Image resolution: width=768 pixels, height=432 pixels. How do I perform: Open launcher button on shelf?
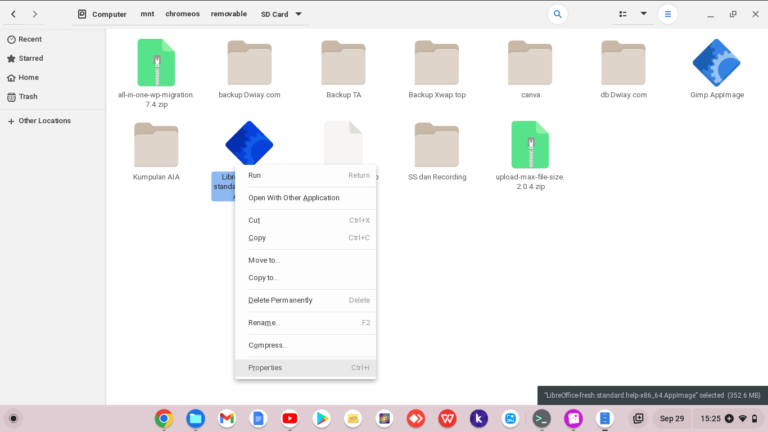[x=13, y=419]
